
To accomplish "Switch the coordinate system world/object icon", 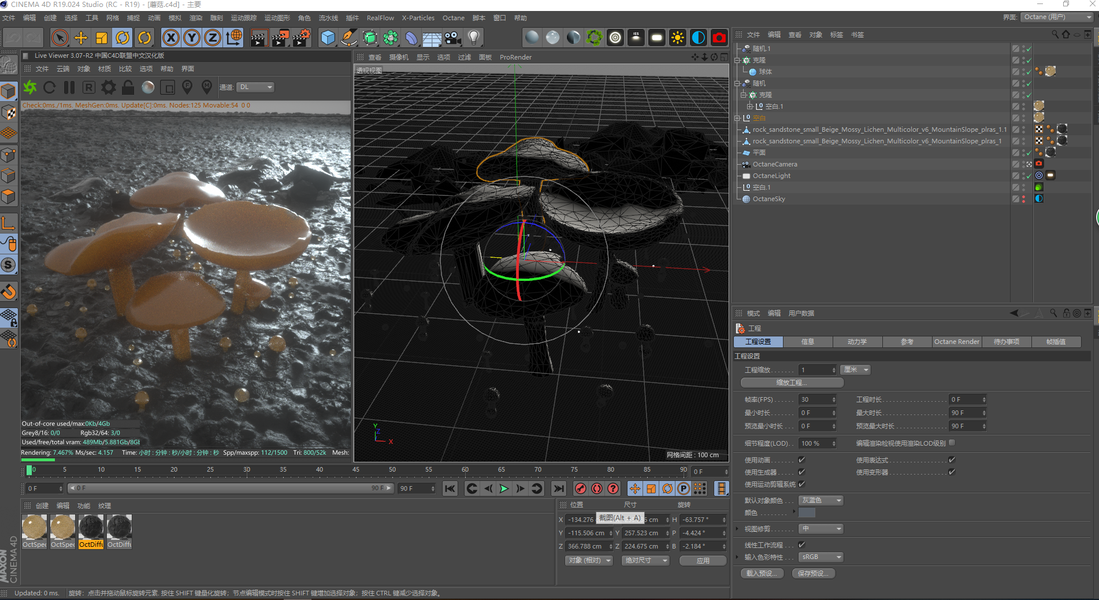I will click(x=234, y=37).
